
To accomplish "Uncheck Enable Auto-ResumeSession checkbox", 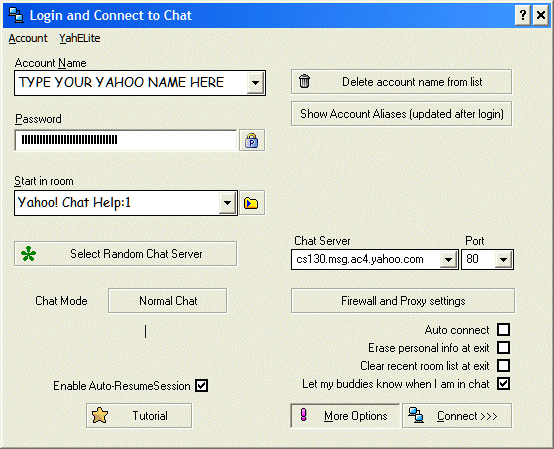I will pos(202,385).
